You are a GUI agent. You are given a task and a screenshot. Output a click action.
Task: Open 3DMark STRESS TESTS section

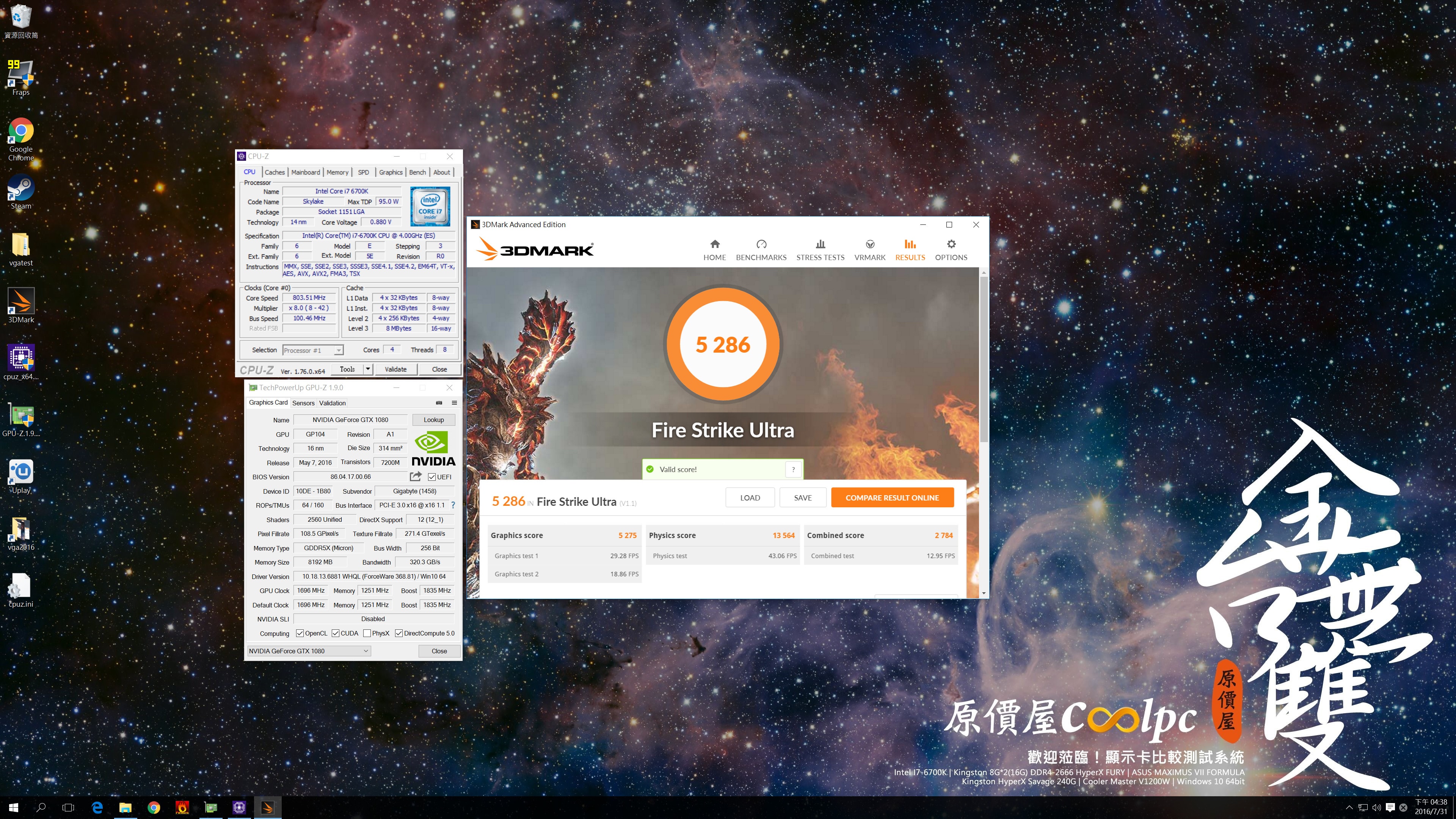coord(820,250)
